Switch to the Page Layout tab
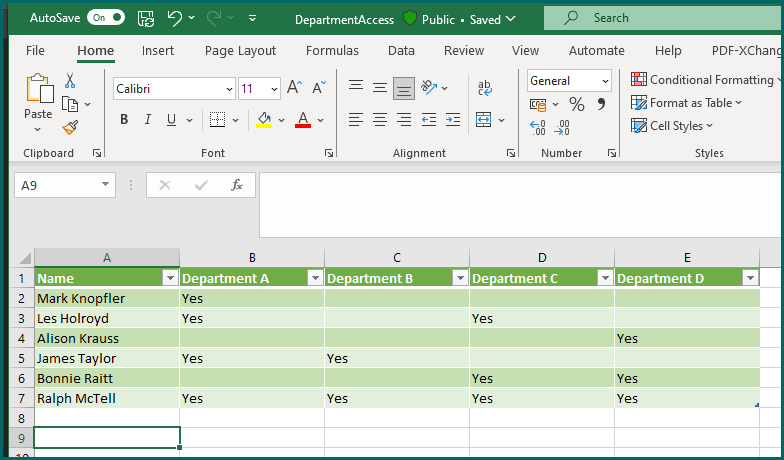 [240, 50]
